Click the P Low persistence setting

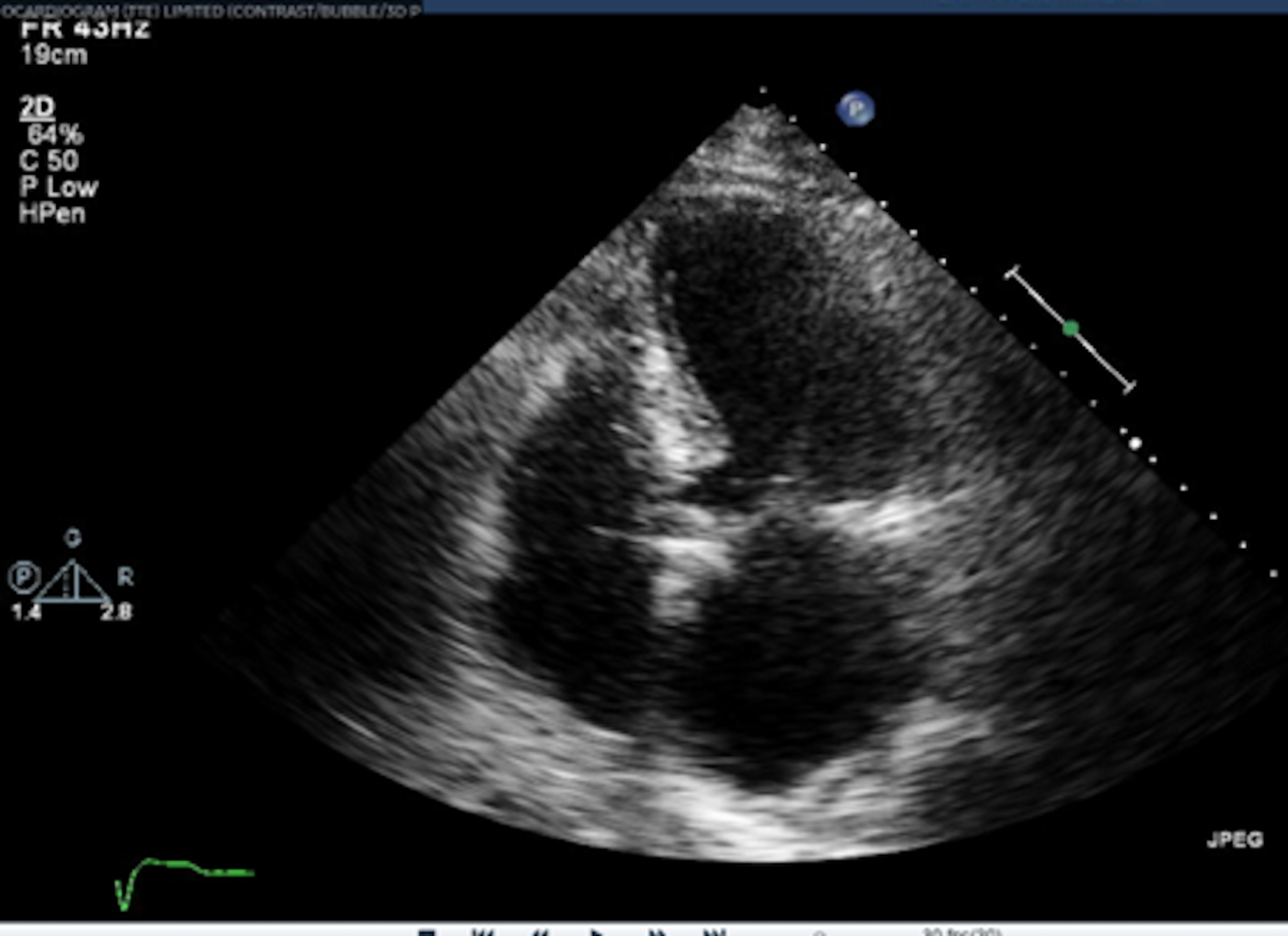tap(58, 188)
